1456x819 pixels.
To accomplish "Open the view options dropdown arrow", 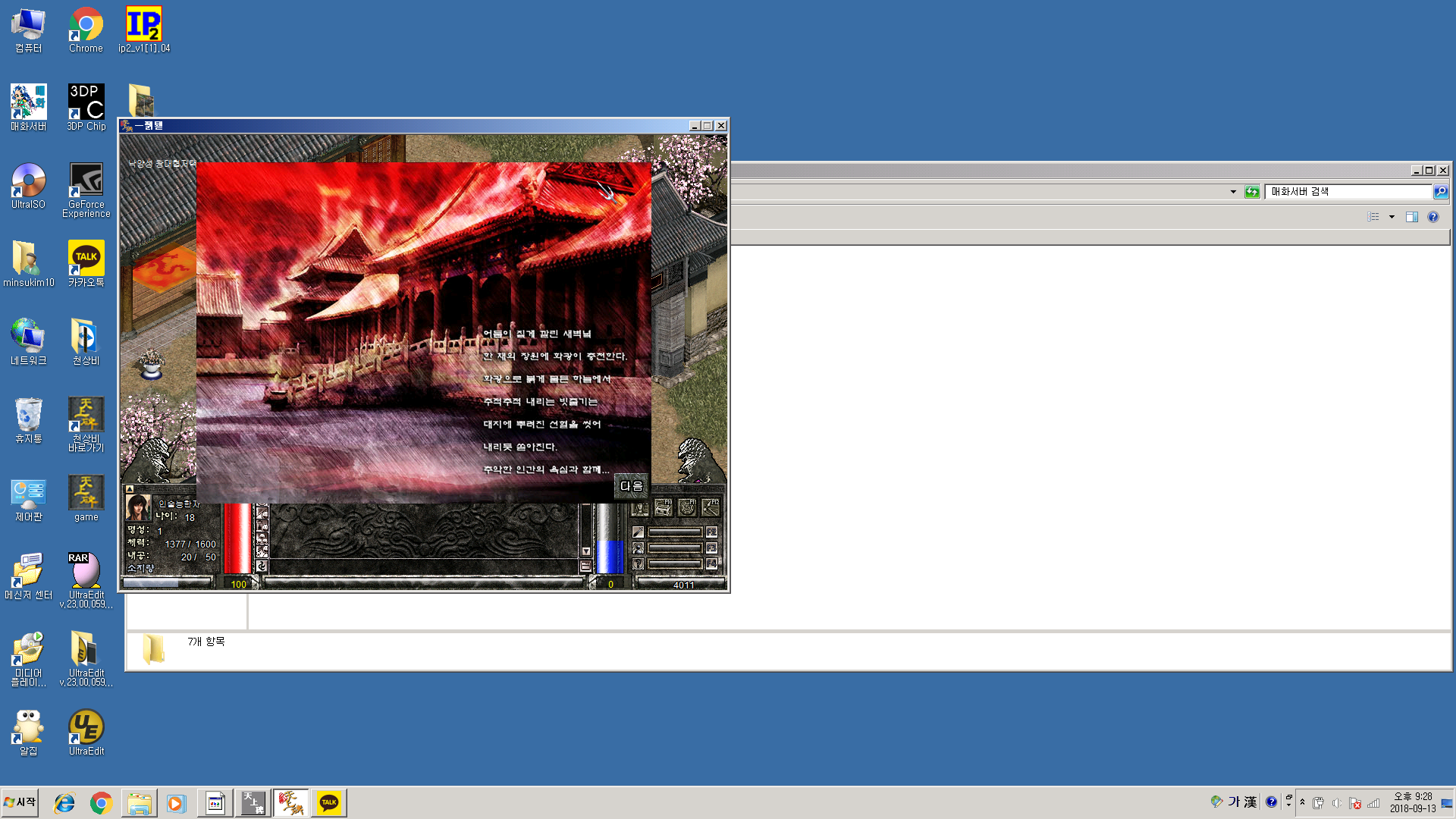I will pyautogui.click(x=1392, y=217).
